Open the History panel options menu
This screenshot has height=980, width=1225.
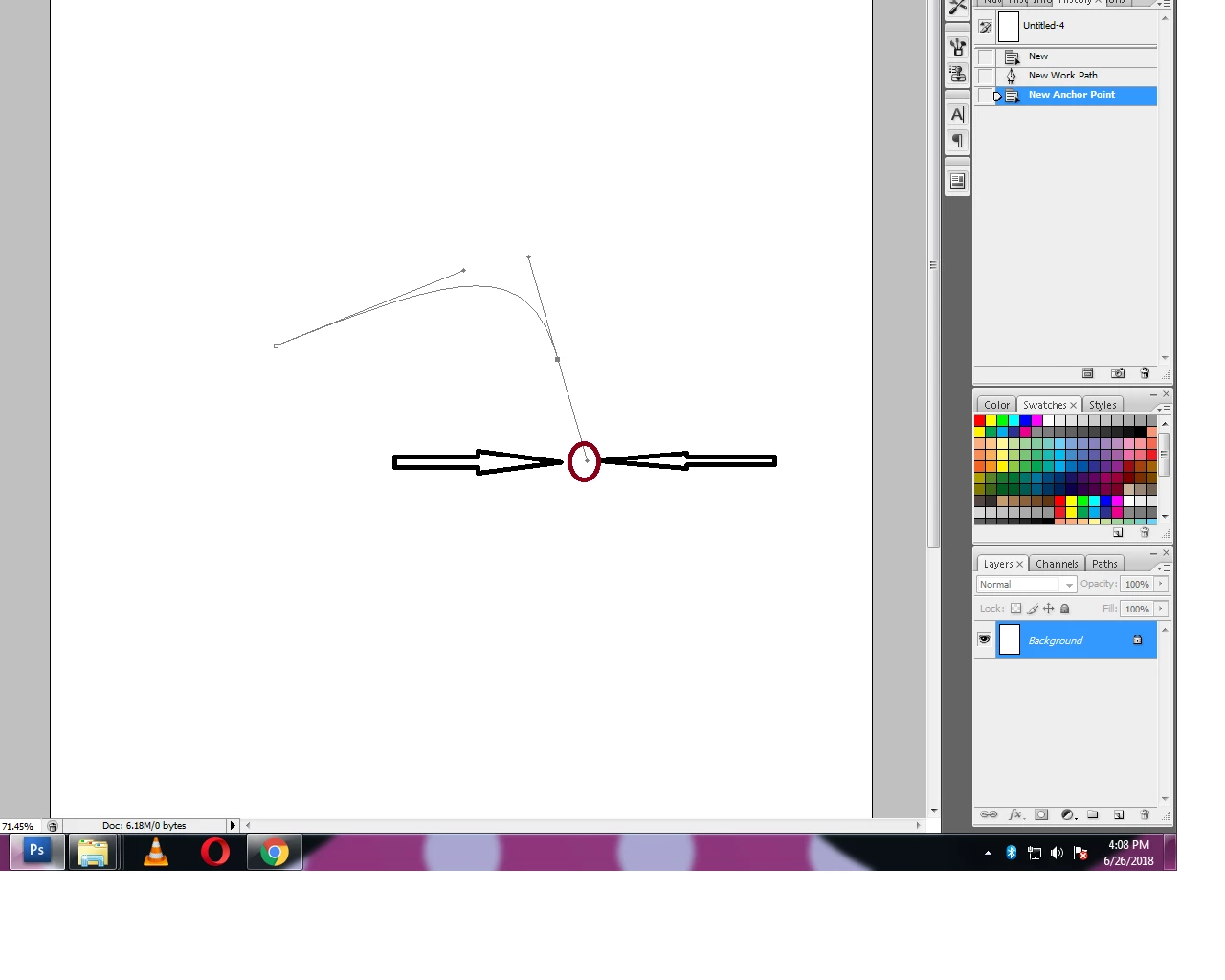click(x=1166, y=4)
